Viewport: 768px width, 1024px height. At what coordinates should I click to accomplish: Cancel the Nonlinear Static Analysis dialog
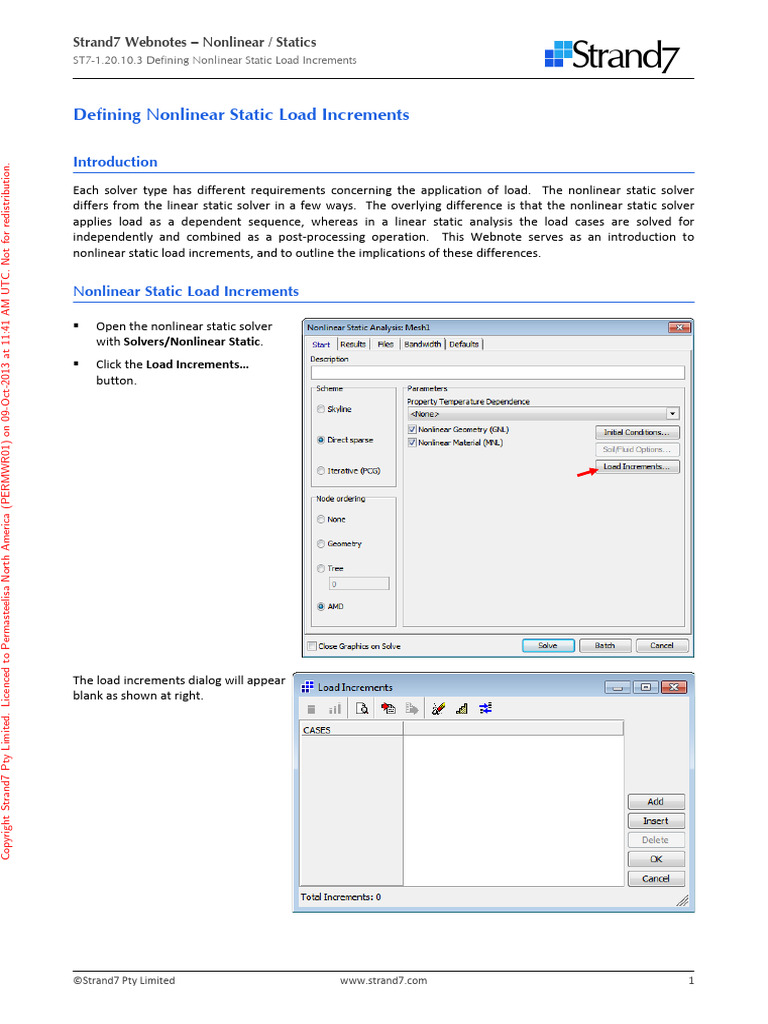click(x=662, y=645)
